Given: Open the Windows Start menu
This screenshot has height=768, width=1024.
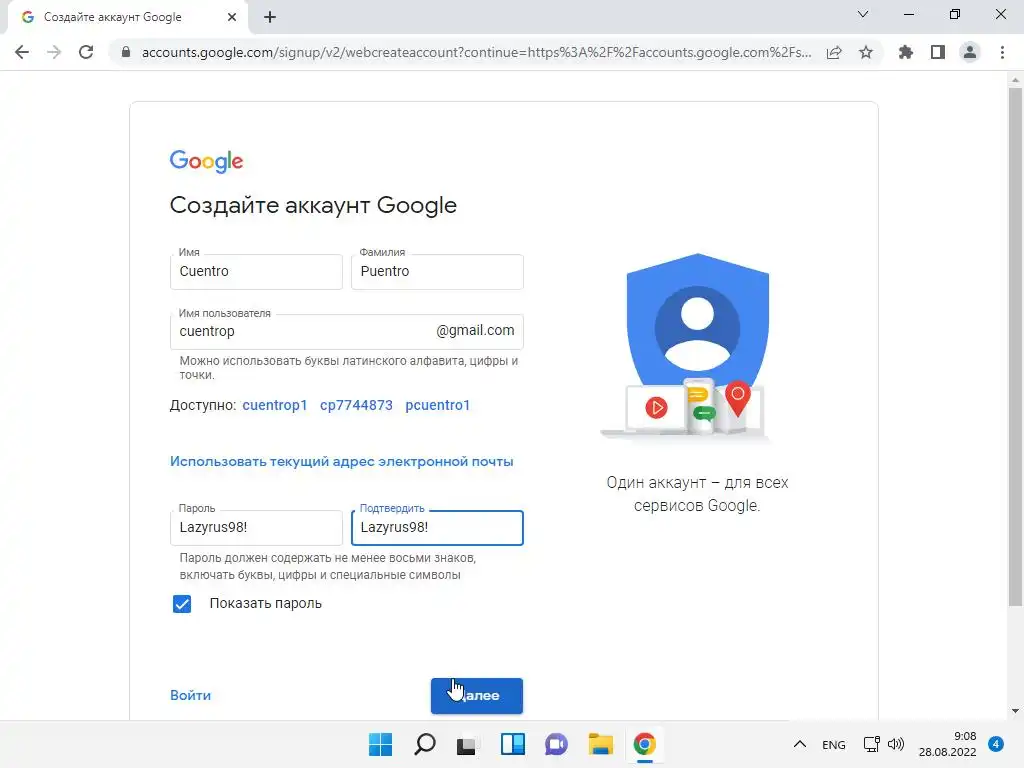Looking at the screenshot, I should coord(381,744).
